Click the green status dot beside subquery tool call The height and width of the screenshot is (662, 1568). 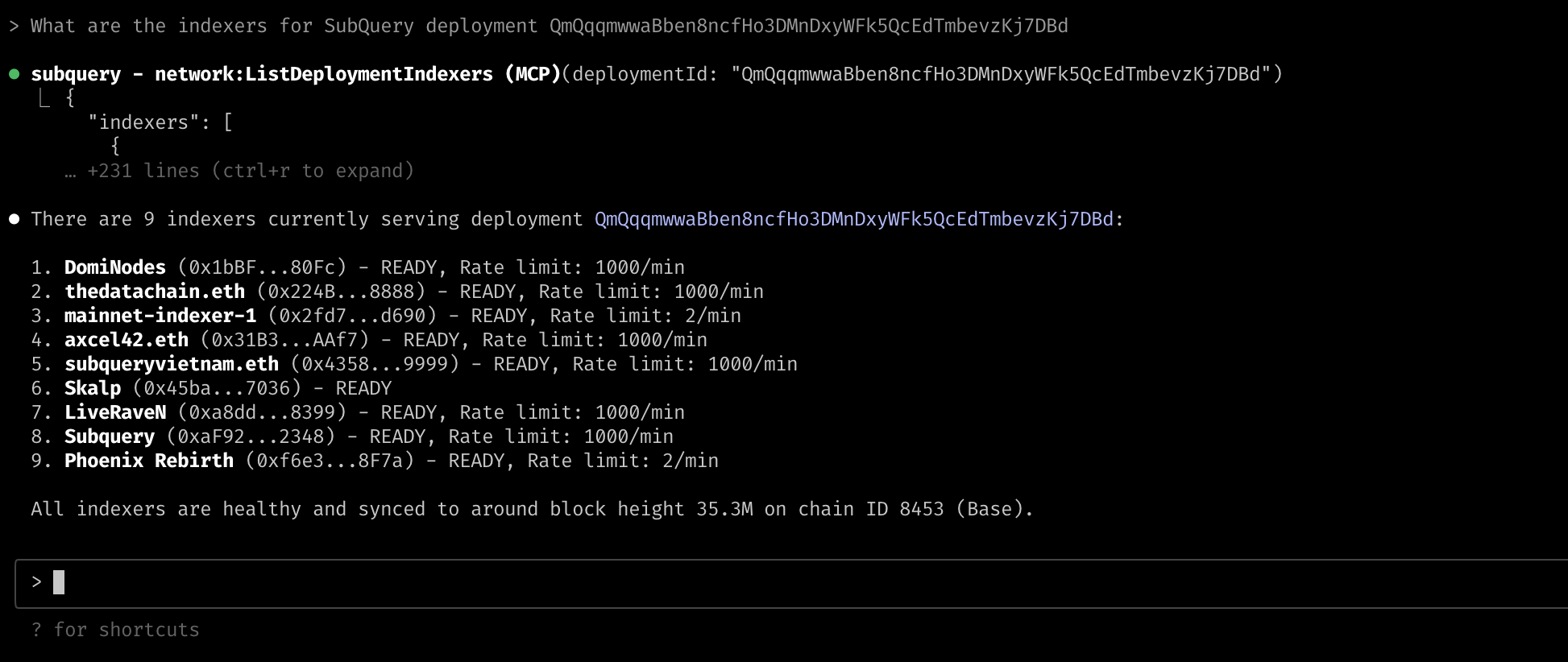[14, 74]
